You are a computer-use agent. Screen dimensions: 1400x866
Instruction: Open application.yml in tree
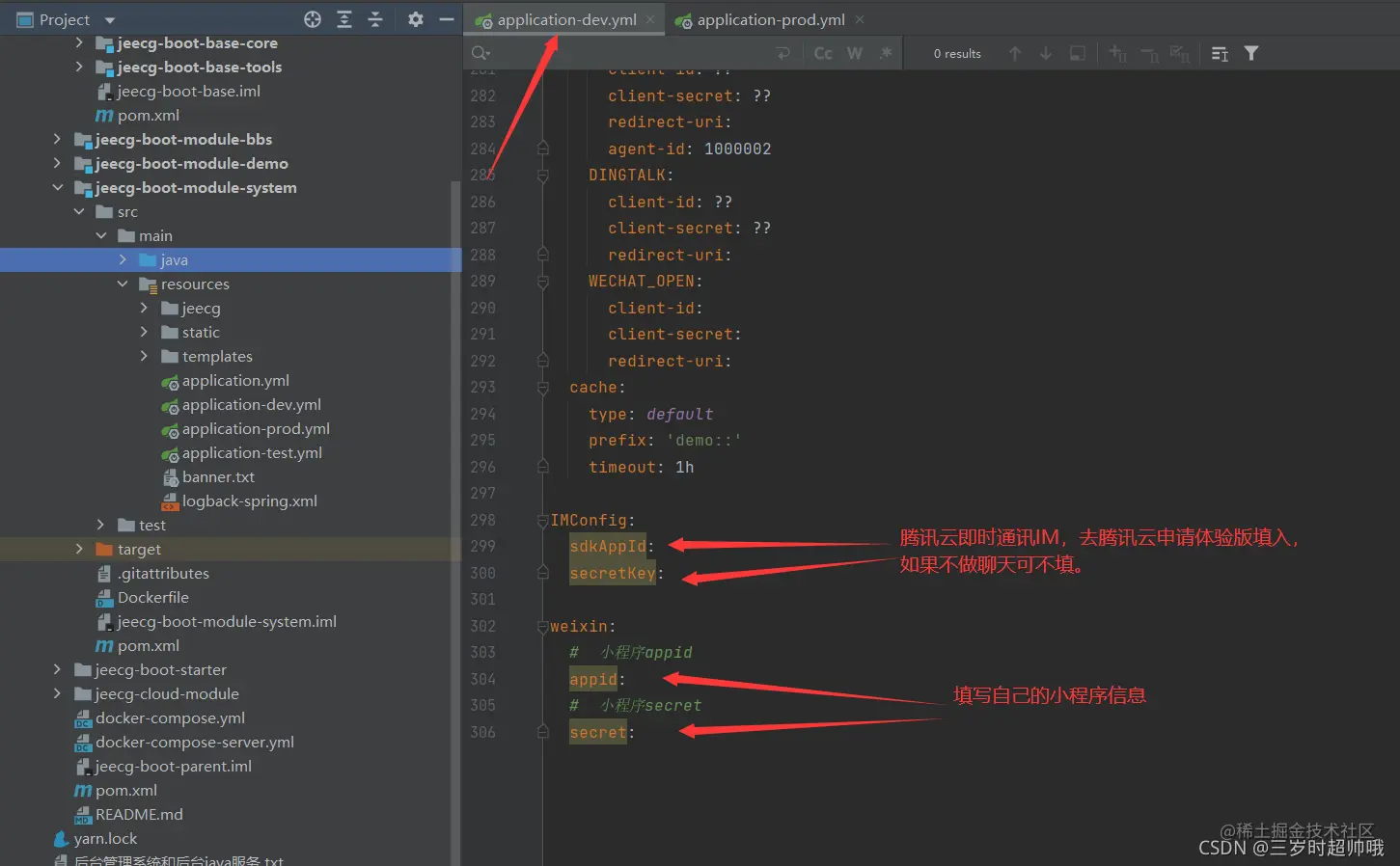pyautogui.click(x=234, y=381)
